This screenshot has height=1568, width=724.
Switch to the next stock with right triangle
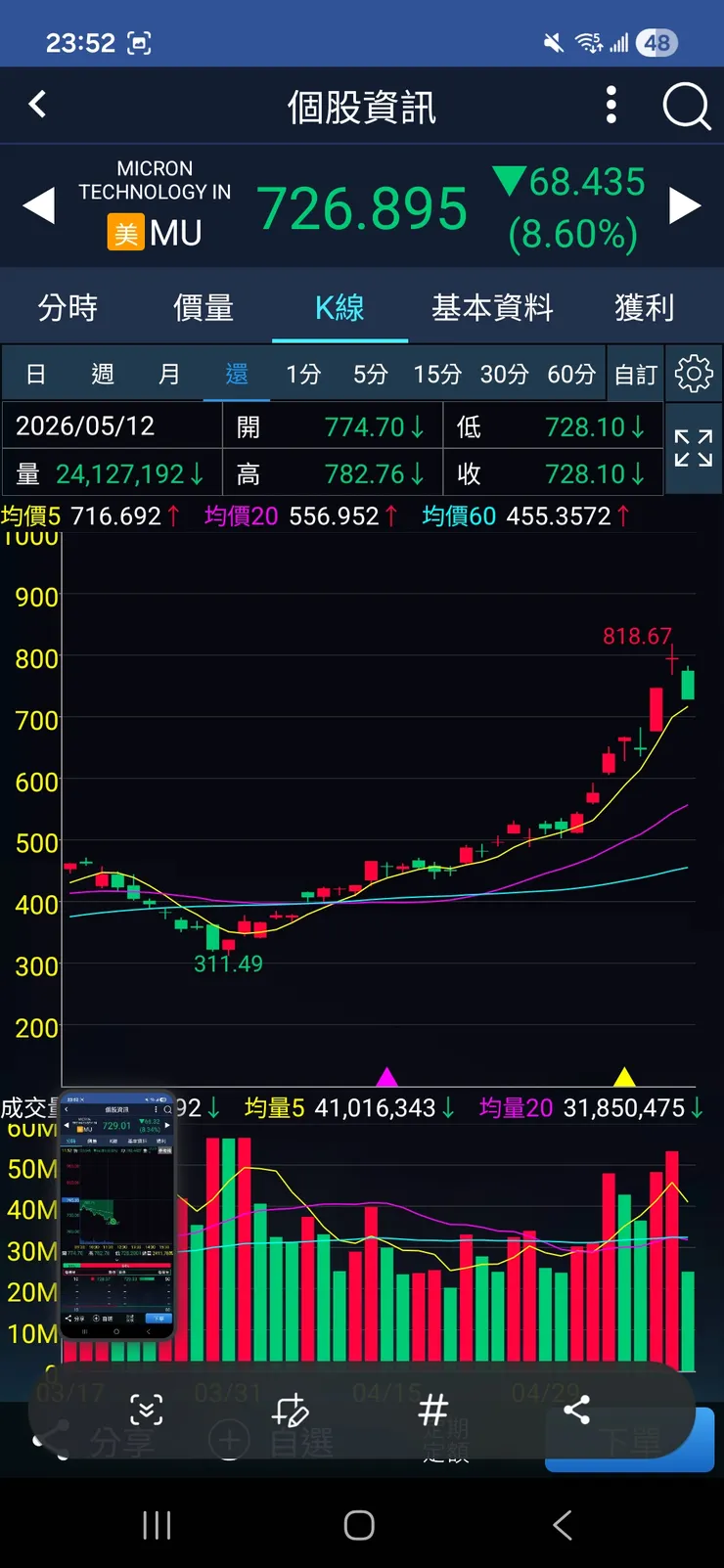(x=685, y=205)
